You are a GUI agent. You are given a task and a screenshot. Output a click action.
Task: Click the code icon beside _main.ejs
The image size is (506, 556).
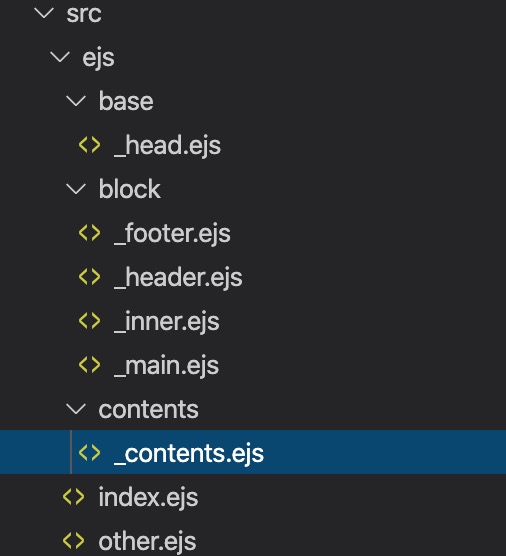[89, 365]
